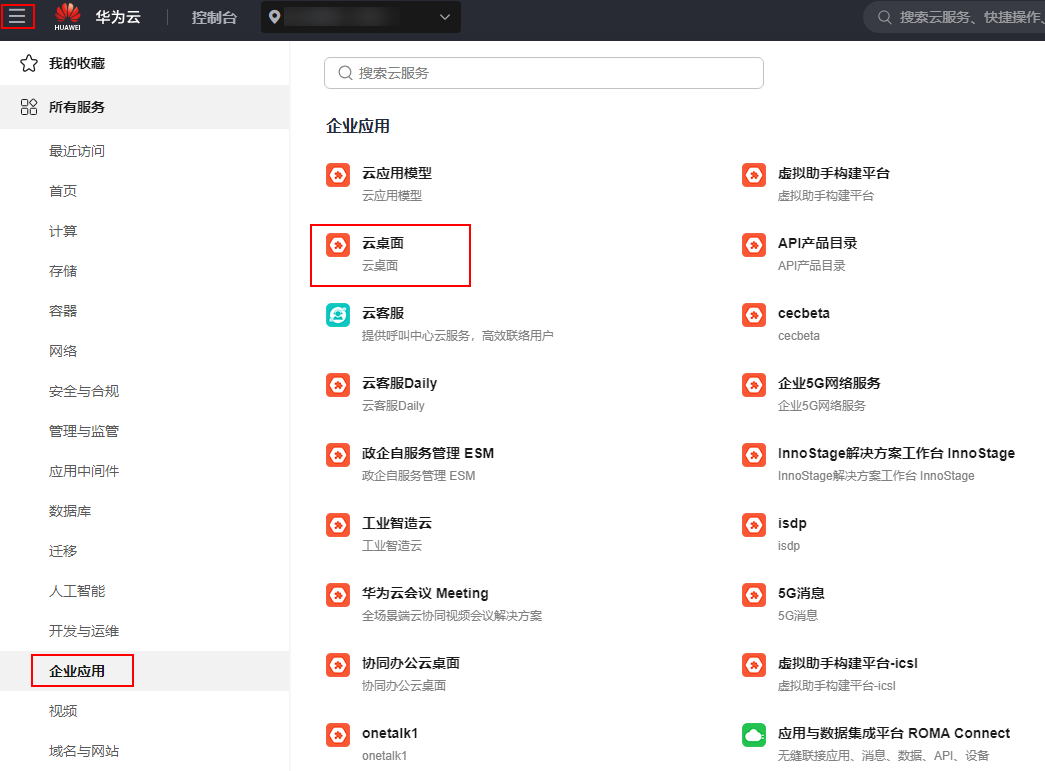Click the 虚拟助手构建平台-icsl icon
Image resolution: width=1045 pixels, height=771 pixels.
point(754,665)
